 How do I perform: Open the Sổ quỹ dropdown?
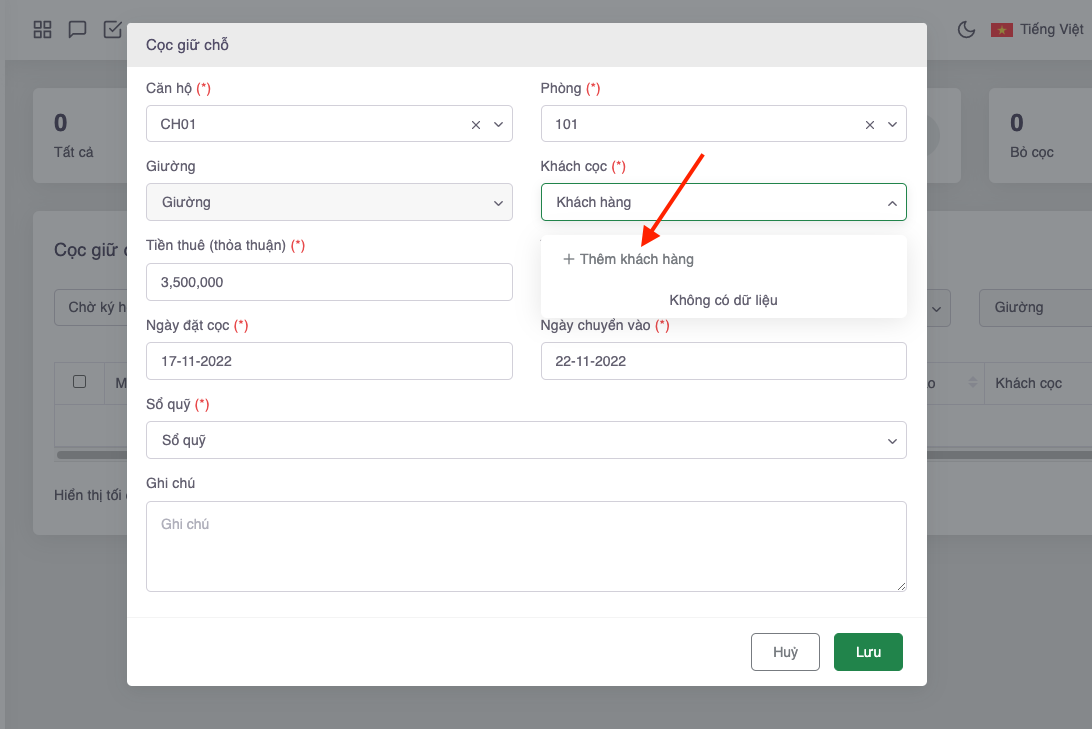click(x=526, y=440)
